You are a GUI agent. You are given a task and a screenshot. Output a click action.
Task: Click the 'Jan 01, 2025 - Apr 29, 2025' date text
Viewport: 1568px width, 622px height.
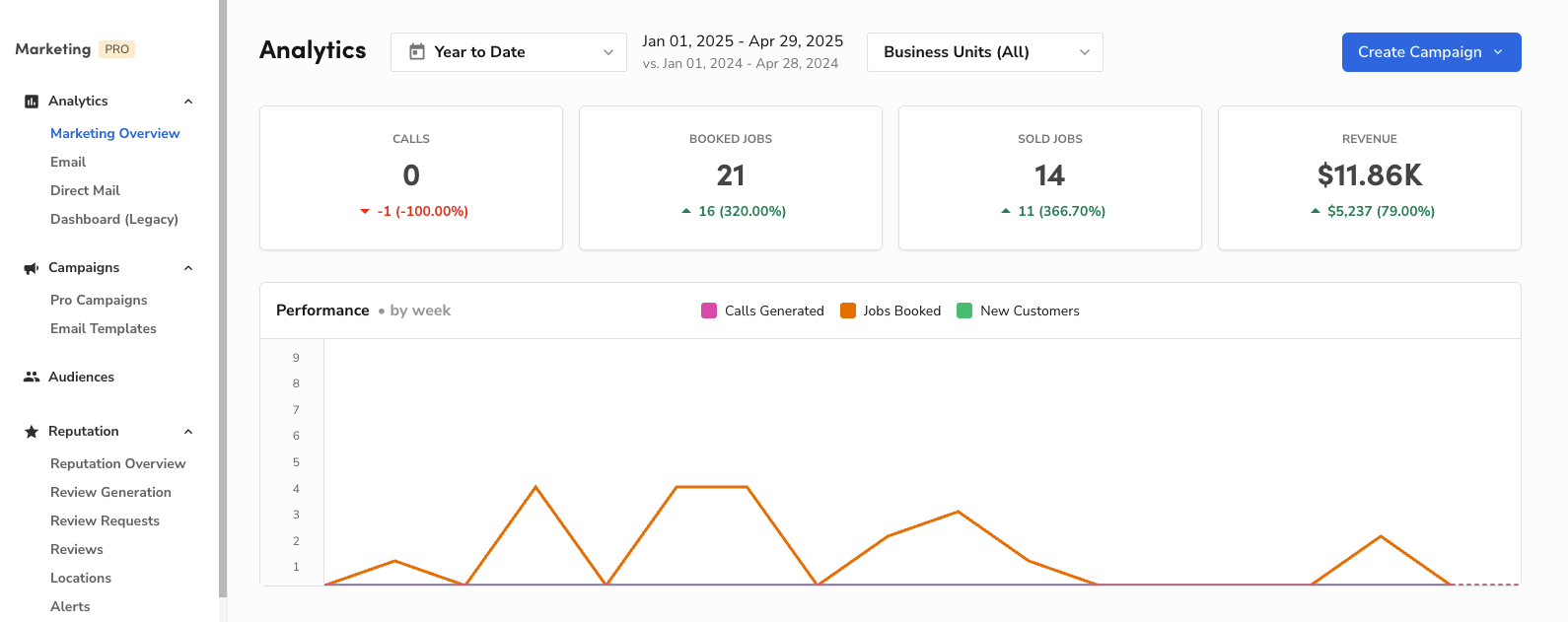click(743, 41)
